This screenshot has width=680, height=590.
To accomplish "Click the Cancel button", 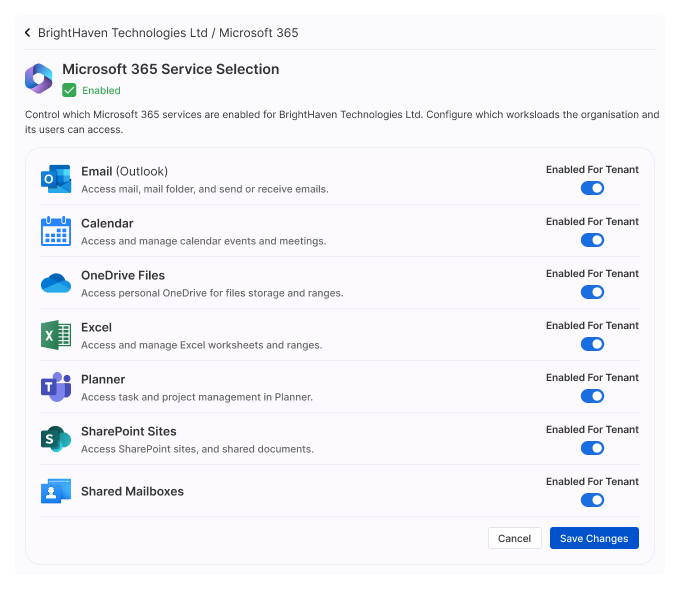I will [x=514, y=538].
